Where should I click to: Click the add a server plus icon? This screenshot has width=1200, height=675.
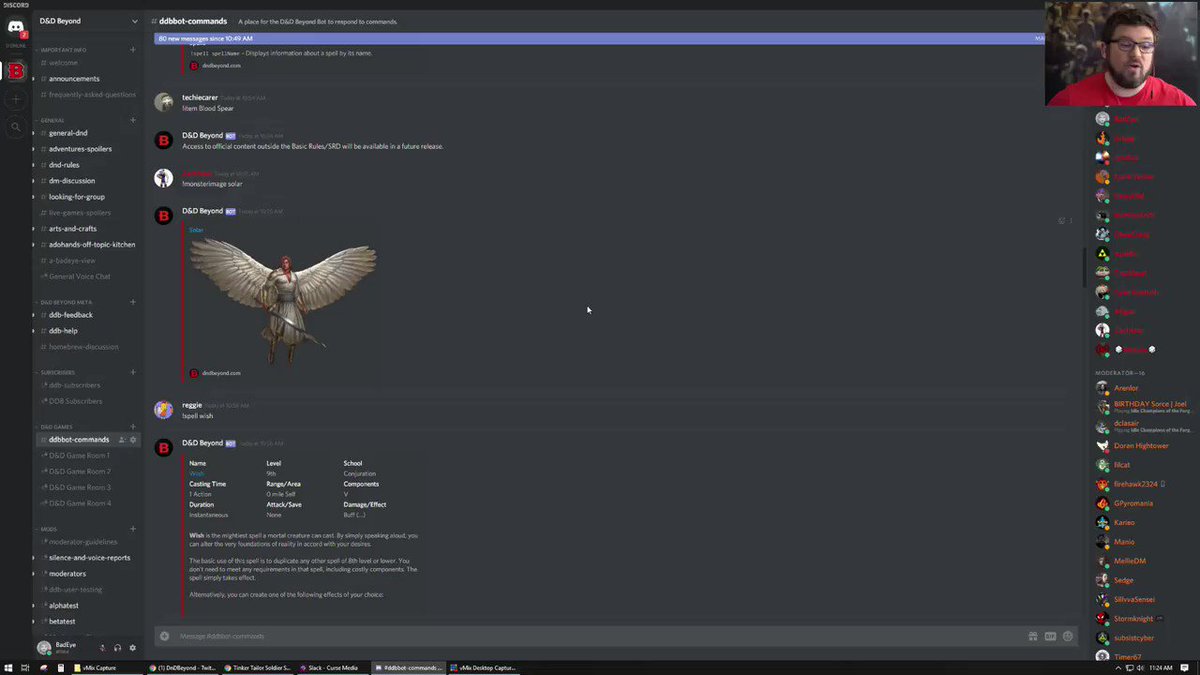coord(15,99)
